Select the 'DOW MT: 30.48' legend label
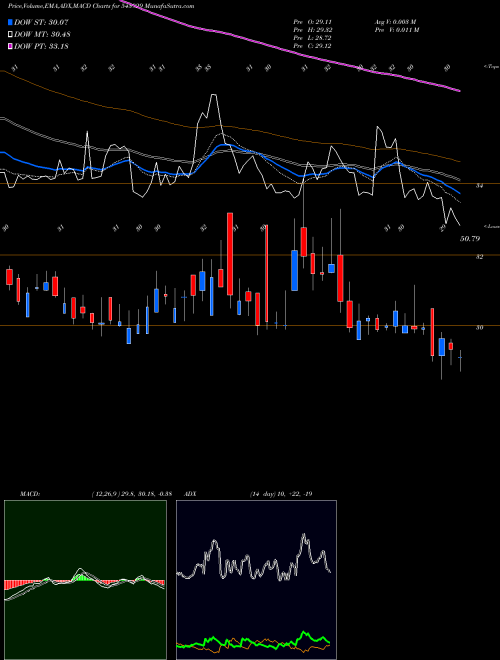The height and width of the screenshot is (660, 500). tap(42, 35)
